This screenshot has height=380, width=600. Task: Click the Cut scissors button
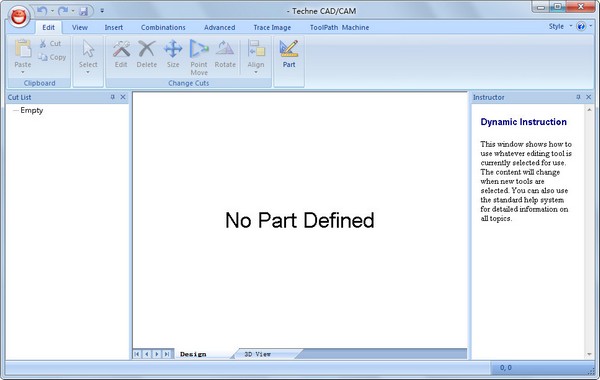coord(51,44)
